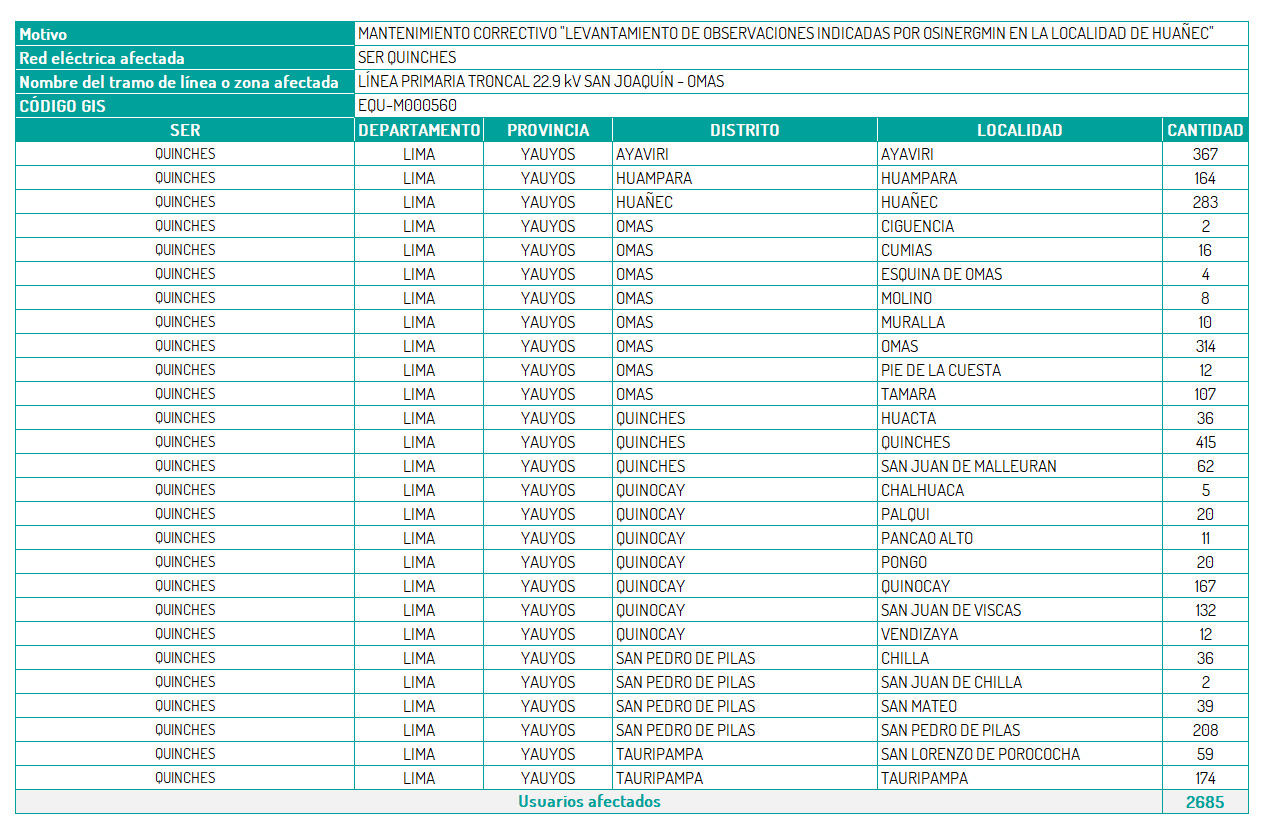Click the CHALHUACA locality cell
The height and width of the screenshot is (838, 1265).
click(1020, 490)
